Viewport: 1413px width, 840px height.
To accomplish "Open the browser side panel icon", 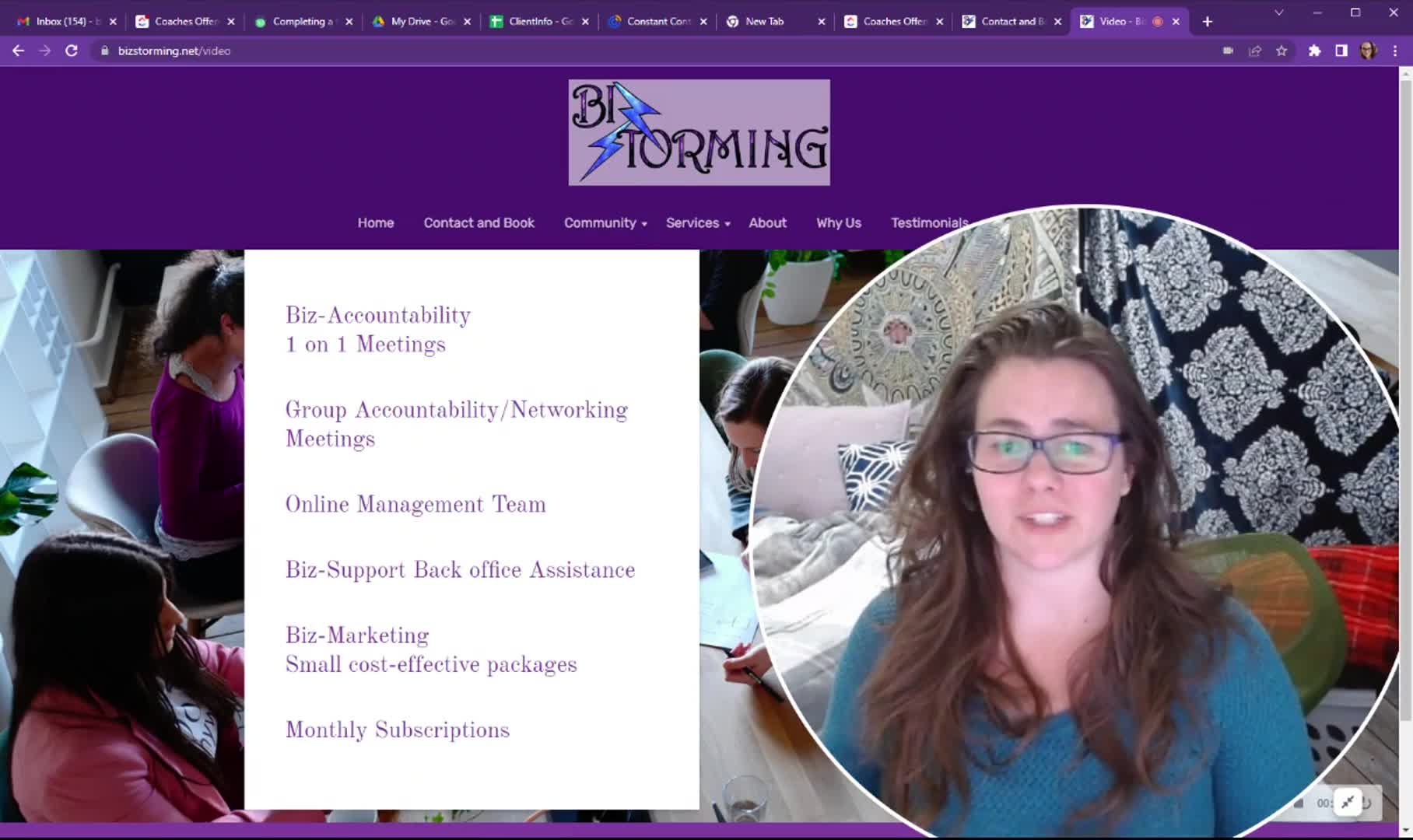I will pos(1341,51).
